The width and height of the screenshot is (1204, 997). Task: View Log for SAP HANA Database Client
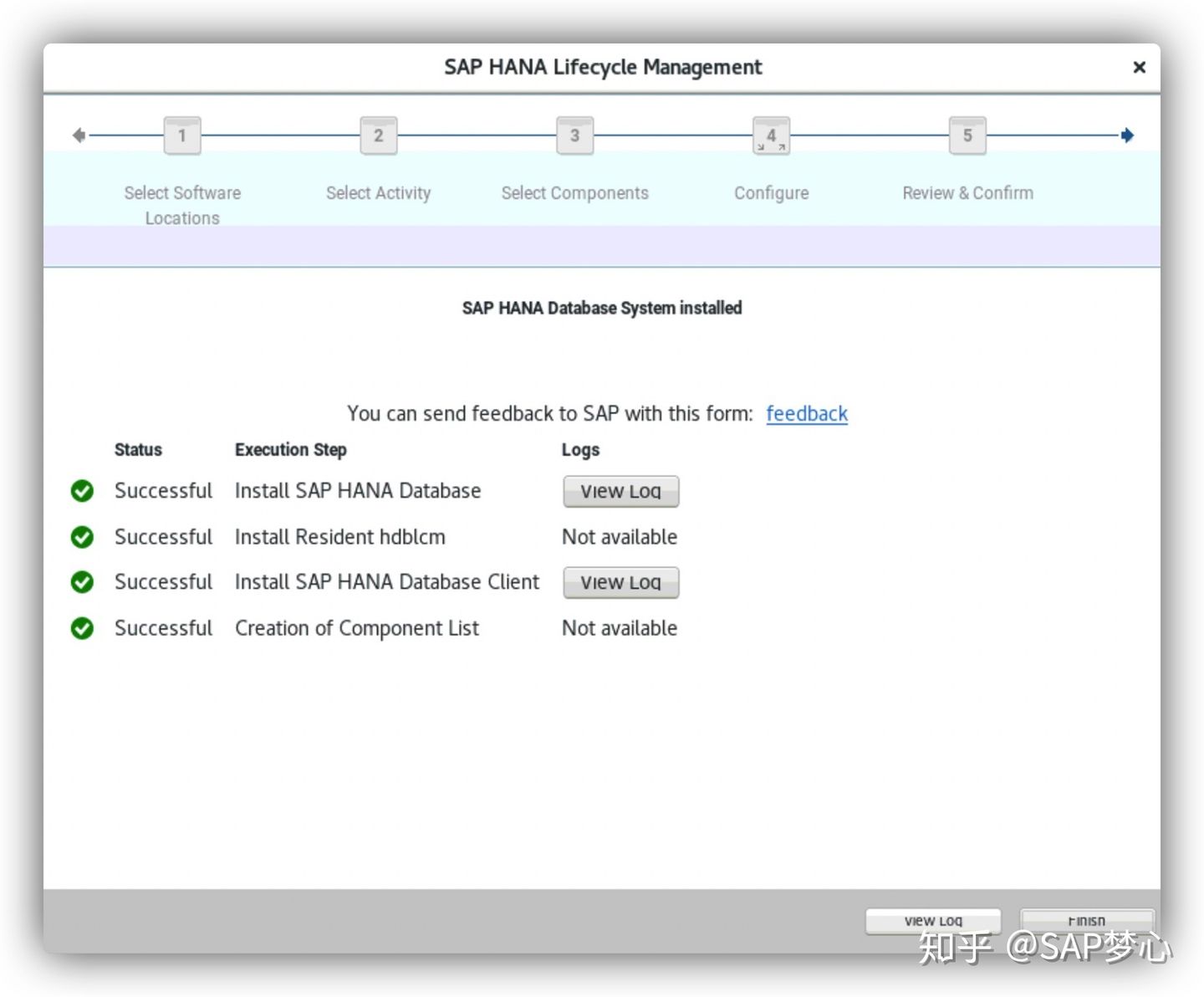tap(621, 582)
